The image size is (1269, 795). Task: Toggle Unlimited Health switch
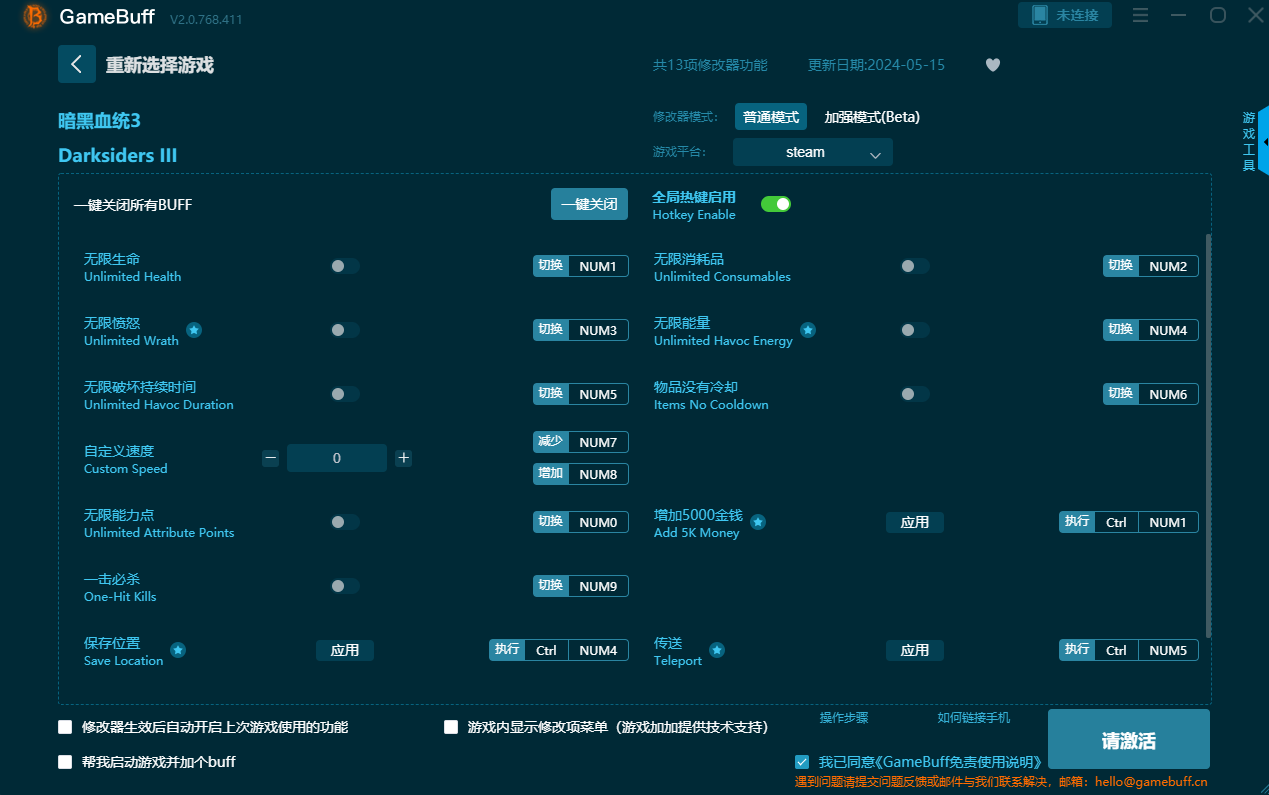(x=345, y=266)
